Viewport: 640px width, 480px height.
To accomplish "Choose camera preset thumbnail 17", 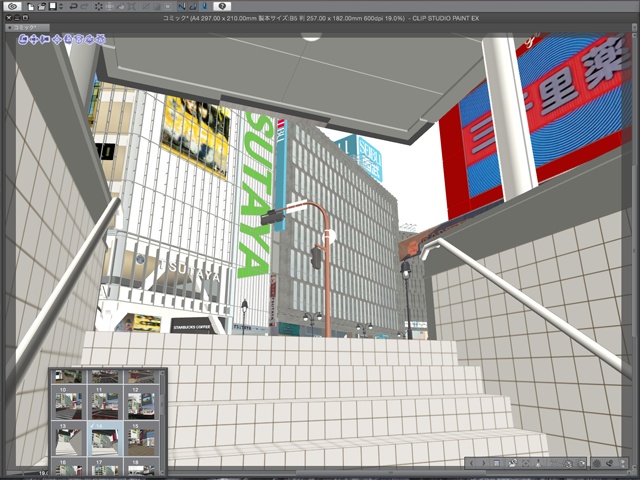I will 105,468.
